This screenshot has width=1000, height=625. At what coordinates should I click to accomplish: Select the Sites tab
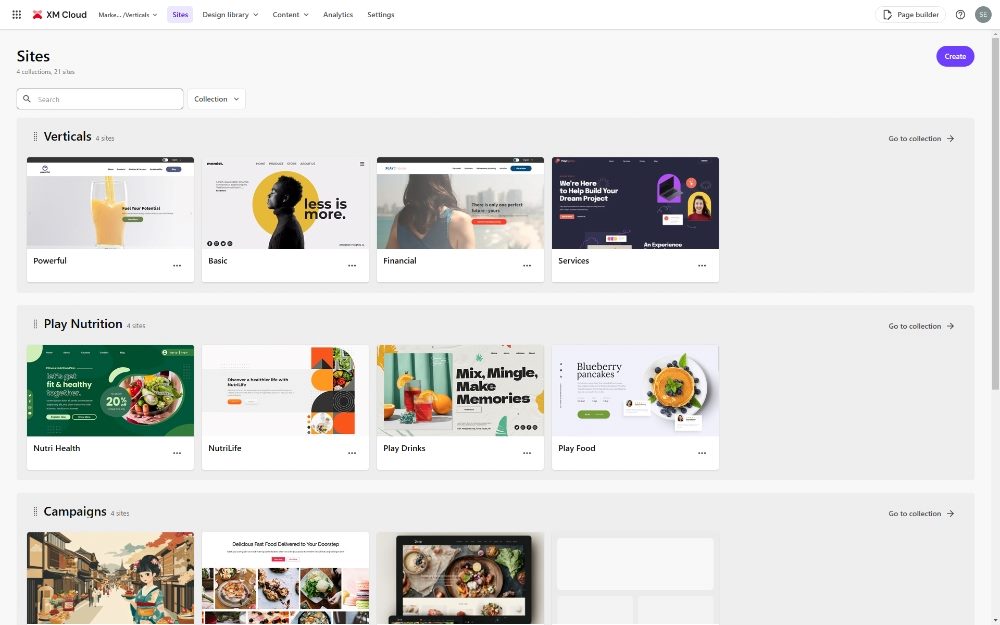point(180,15)
